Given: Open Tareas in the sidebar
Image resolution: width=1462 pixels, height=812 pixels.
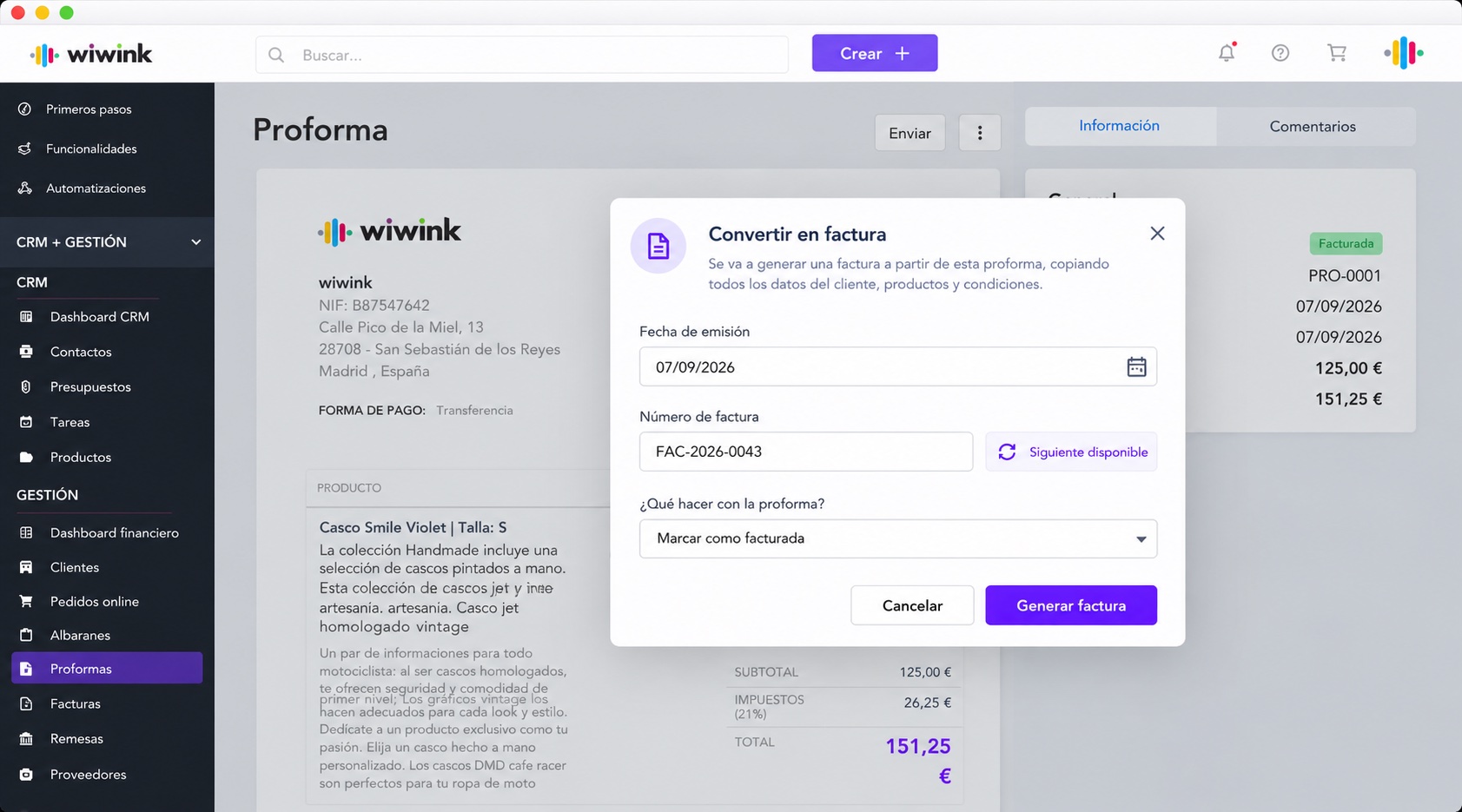Looking at the screenshot, I should (69, 422).
